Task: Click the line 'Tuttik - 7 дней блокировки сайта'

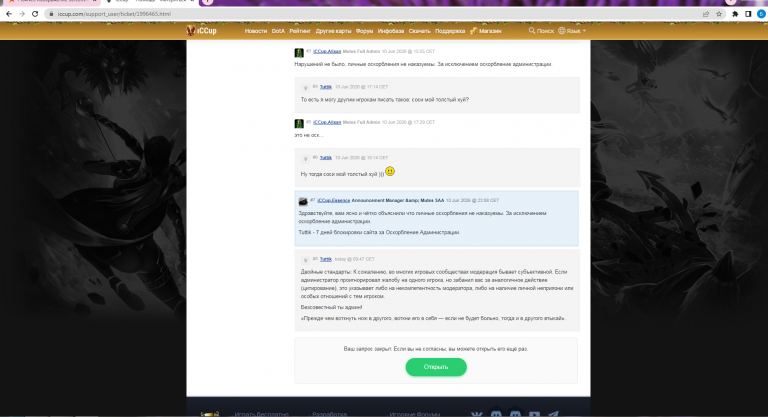Action: click(379, 232)
